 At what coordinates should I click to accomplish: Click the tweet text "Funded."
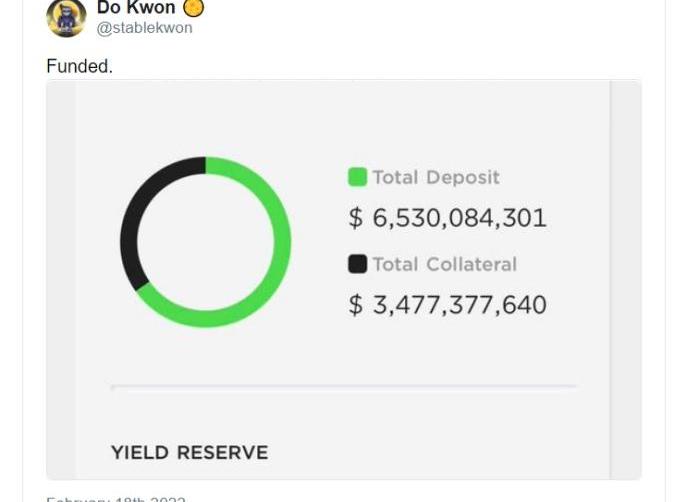79,66
